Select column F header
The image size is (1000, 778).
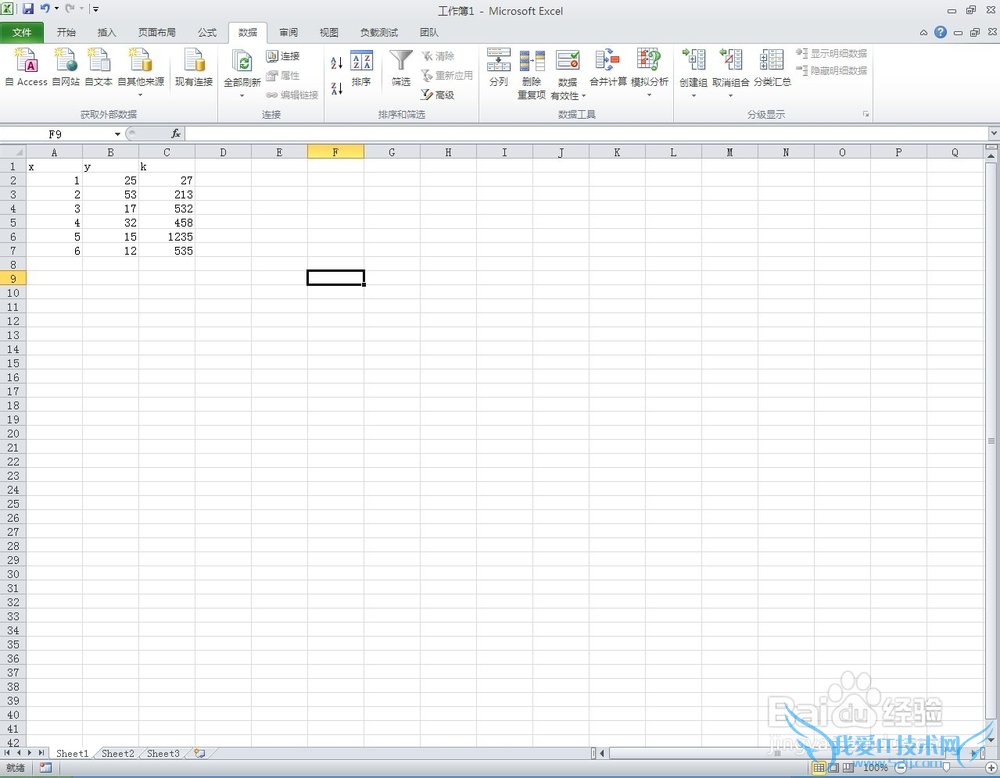coord(335,152)
